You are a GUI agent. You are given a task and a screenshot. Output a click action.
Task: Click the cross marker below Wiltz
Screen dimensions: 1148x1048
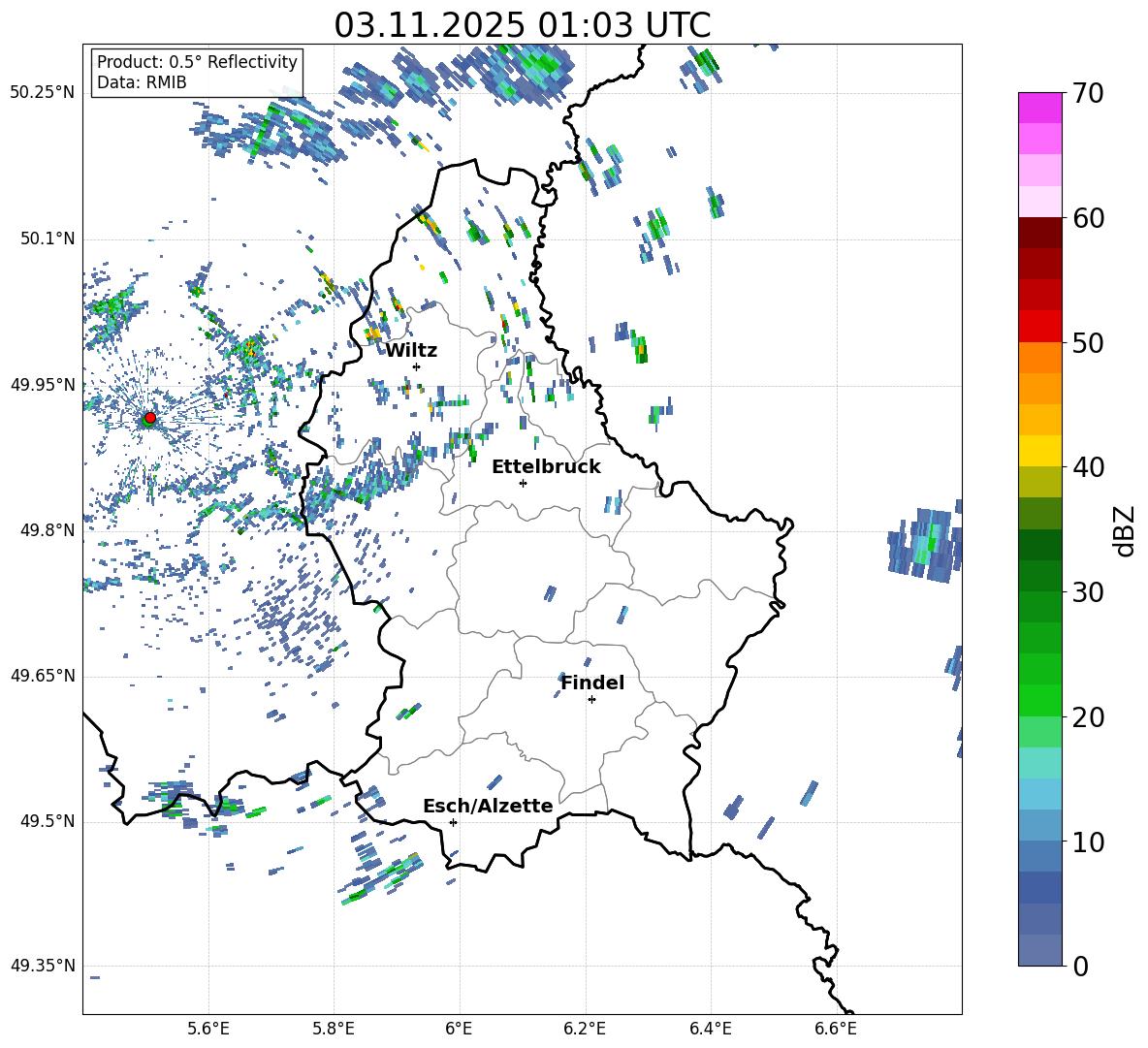(417, 366)
